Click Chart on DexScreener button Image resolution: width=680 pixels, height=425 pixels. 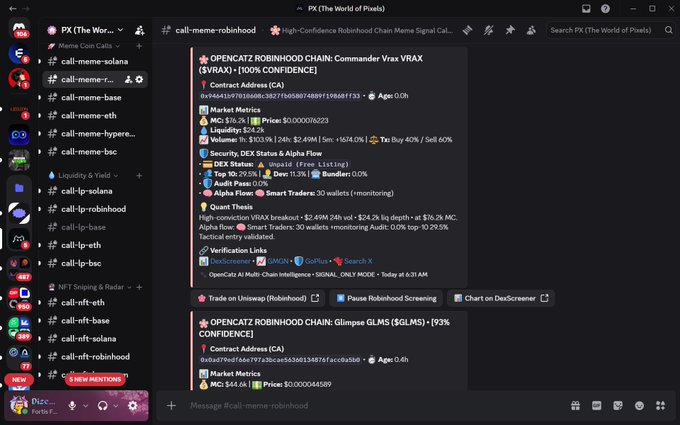point(500,298)
